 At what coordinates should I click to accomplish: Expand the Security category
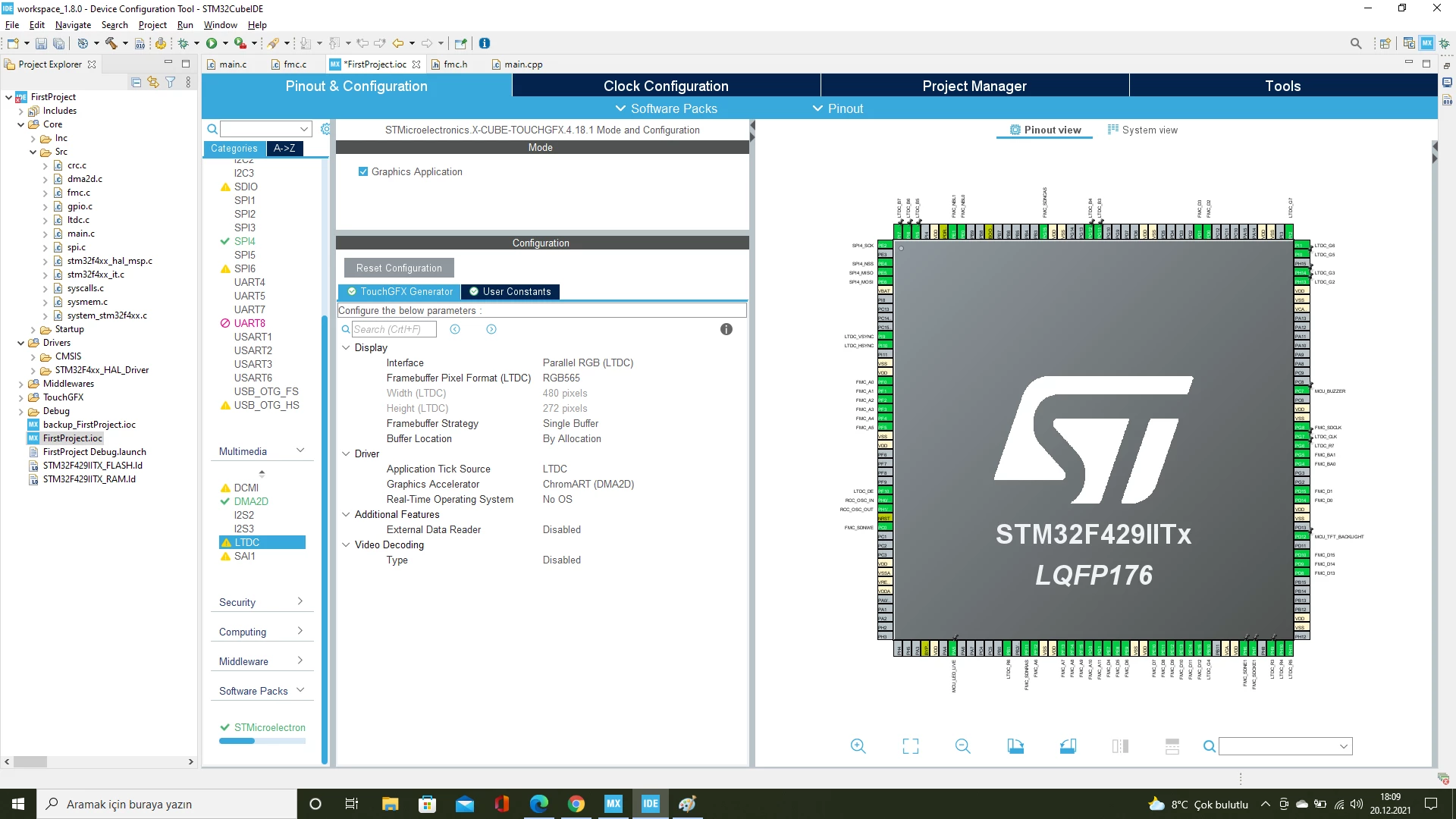pyautogui.click(x=262, y=602)
